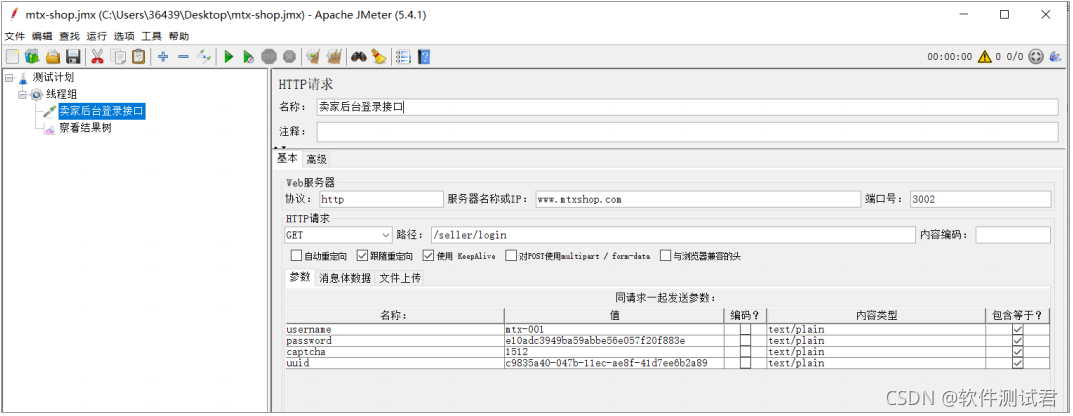Image resolution: width=1073 pixels, height=416 pixels.
Task: Open the 编辑 menu
Action: pos(42,36)
